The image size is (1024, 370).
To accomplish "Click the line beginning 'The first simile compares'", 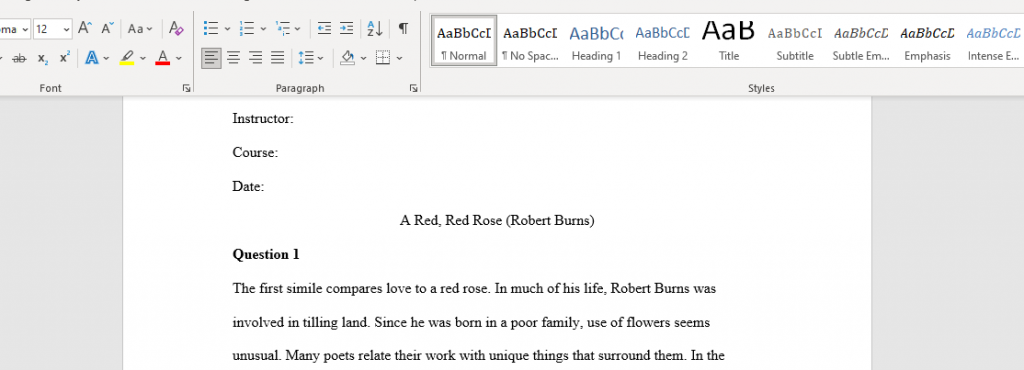I will [474, 288].
